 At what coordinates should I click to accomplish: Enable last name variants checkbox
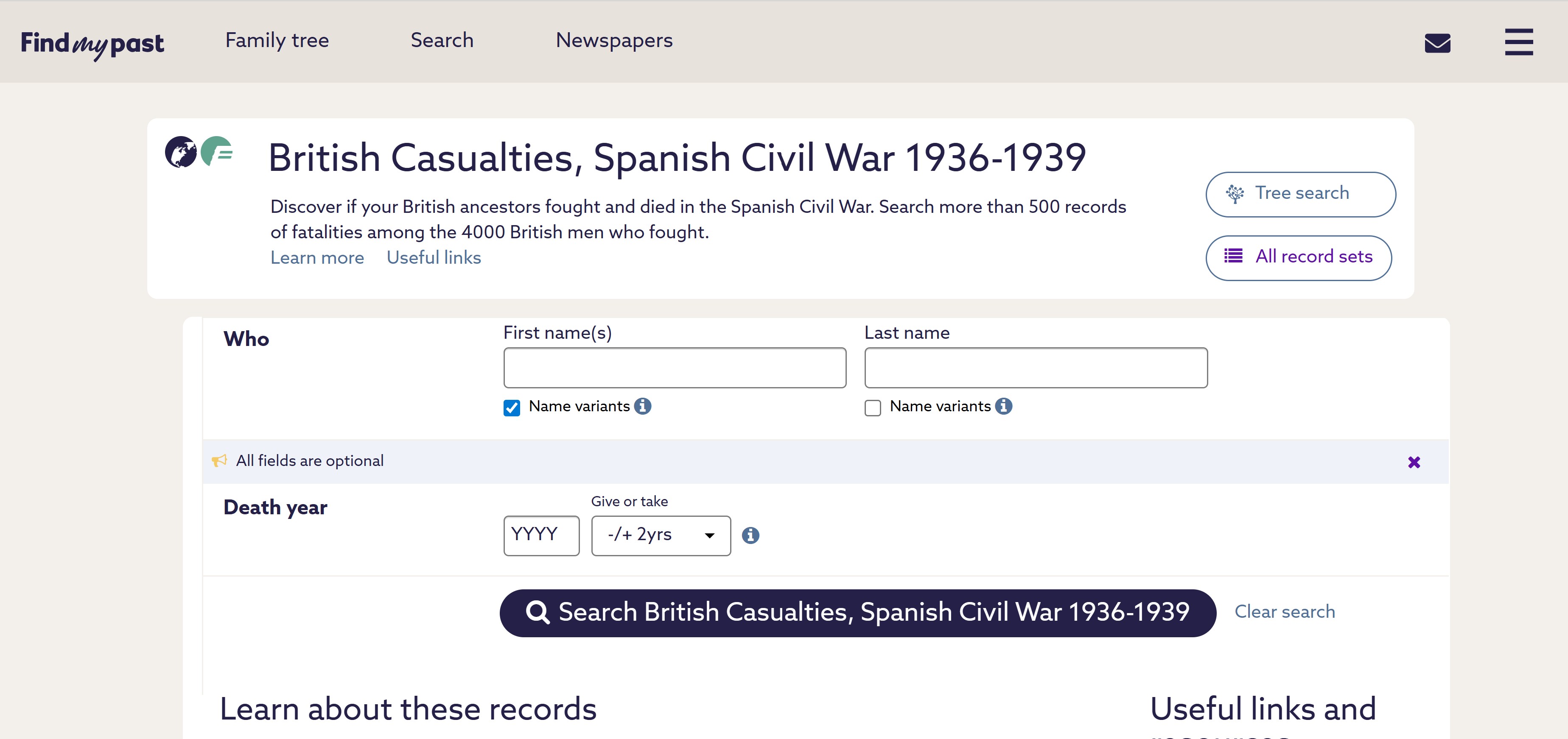(872, 407)
